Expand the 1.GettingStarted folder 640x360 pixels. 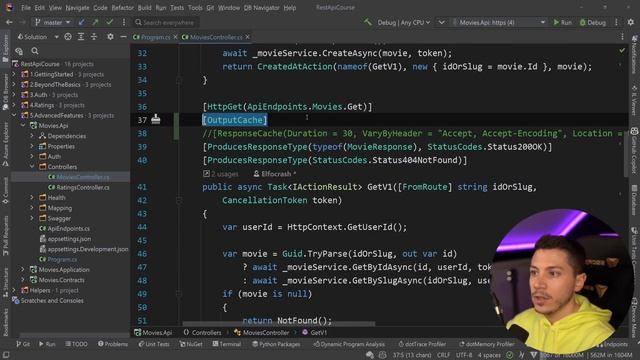coord(14,74)
